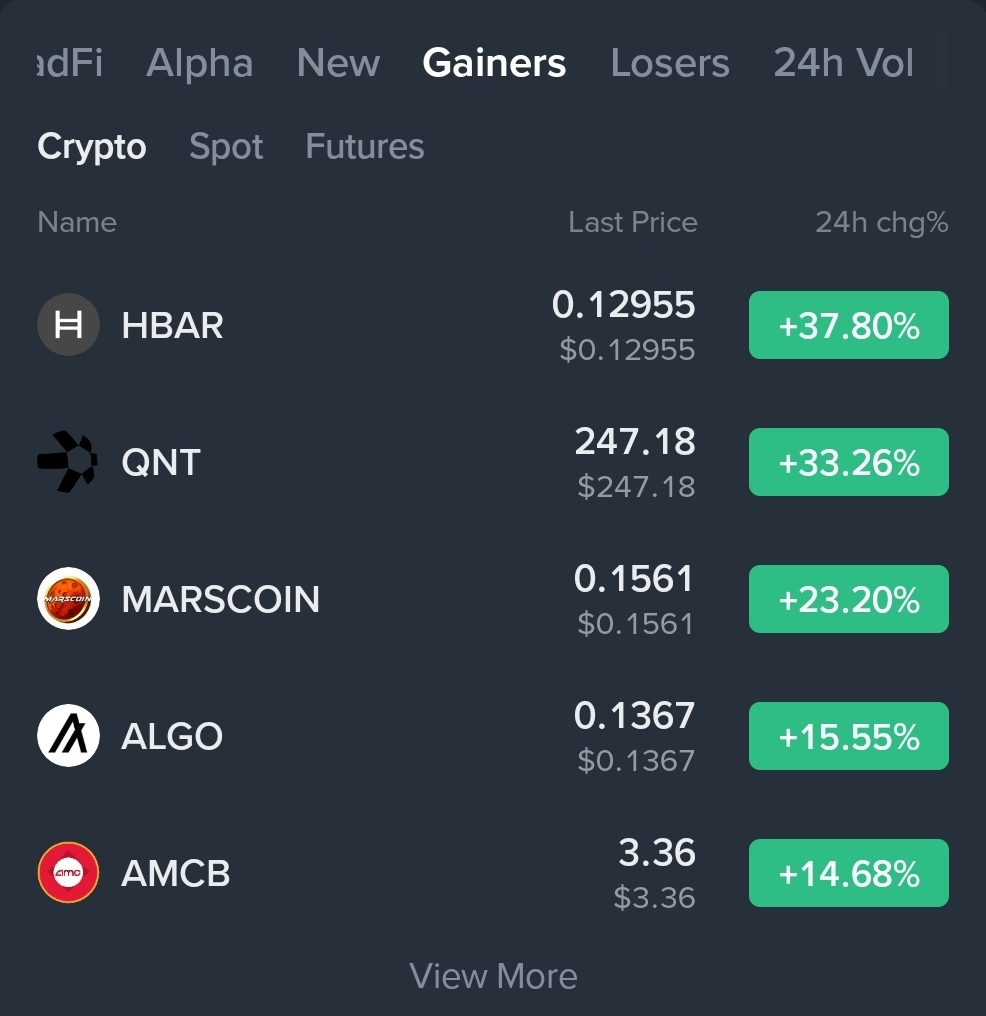Open the AMCB coin logo icon
986x1016 pixels.
(68, 873)
